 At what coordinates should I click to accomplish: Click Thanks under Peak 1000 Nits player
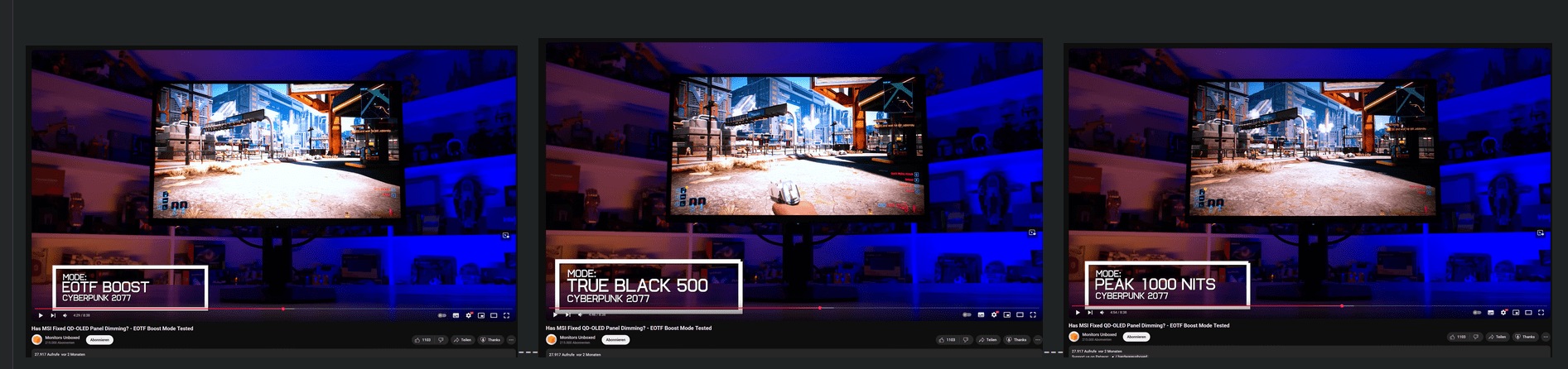(1525, 337)
